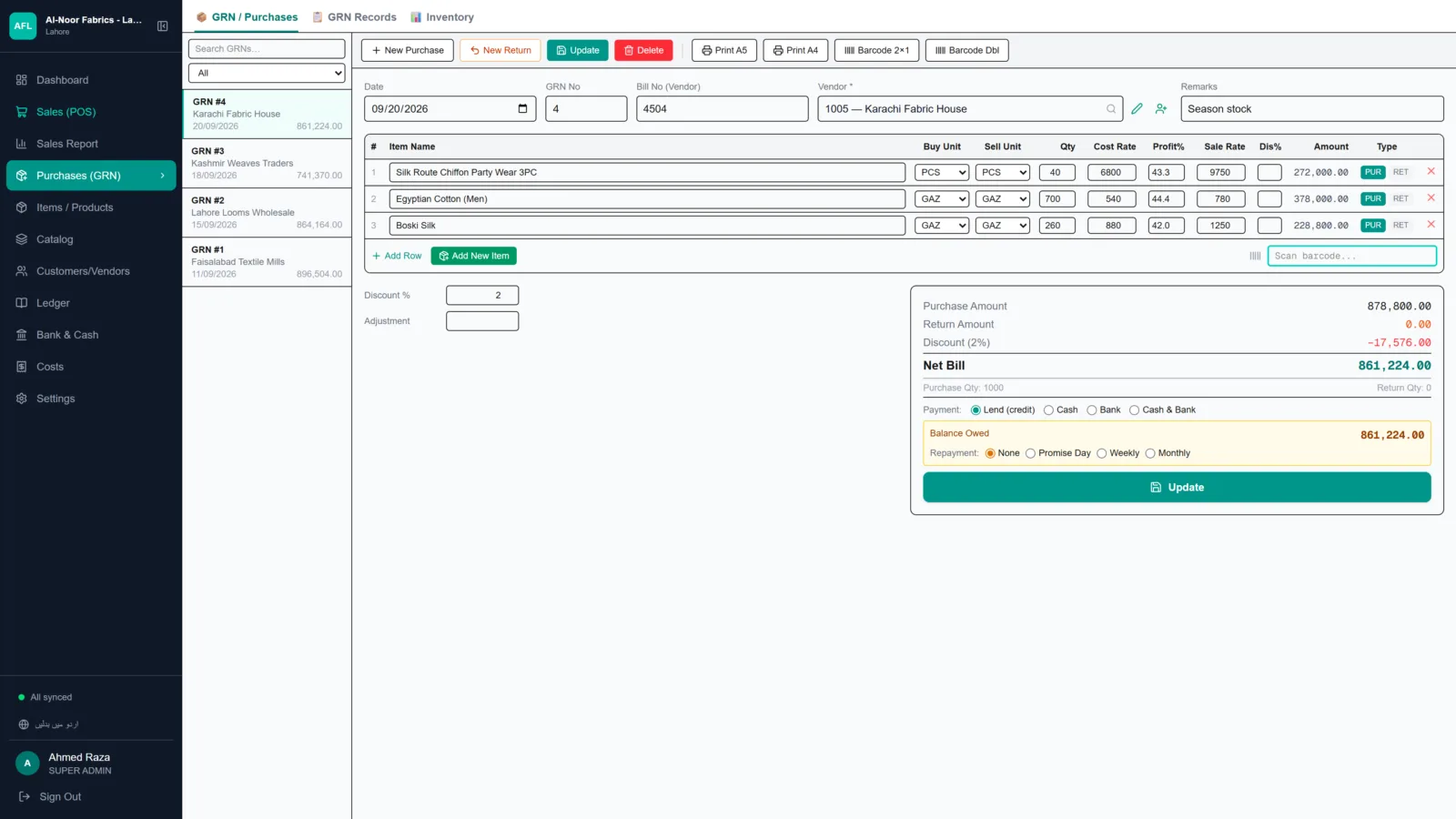Switch language via Urdu globe link
The width and height of the screenshot is (1456, 819).
[49, 724]
